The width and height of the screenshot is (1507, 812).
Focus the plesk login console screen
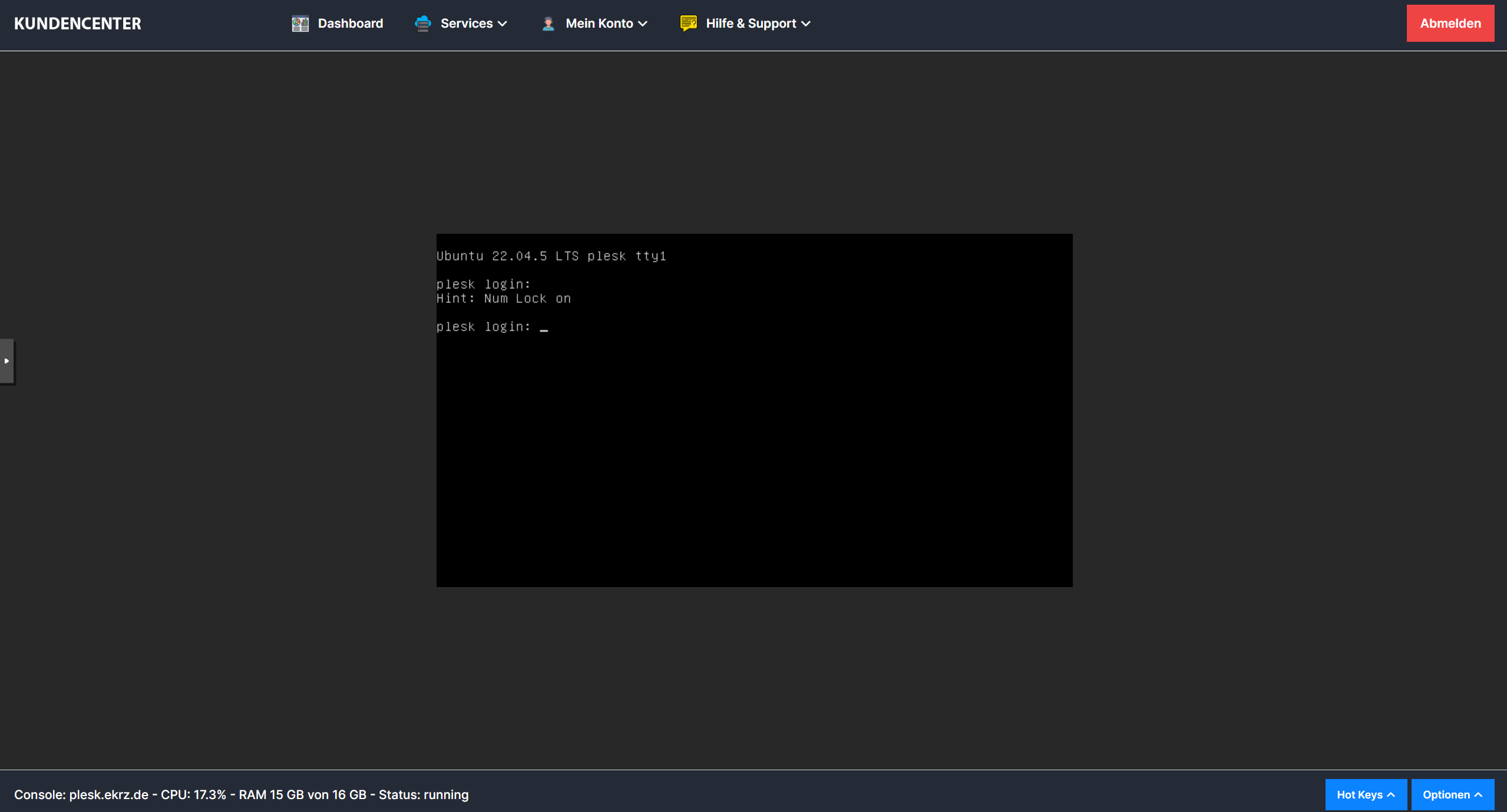(754, 410)
